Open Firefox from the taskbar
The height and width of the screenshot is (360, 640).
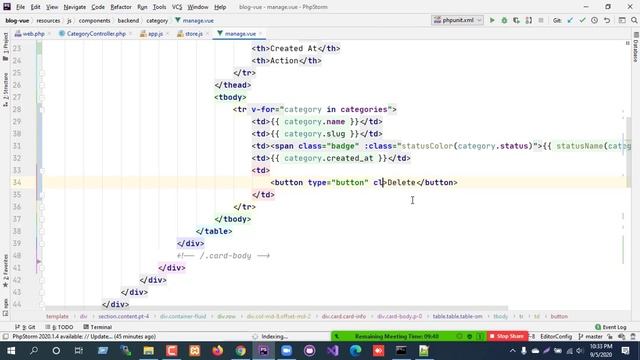pyautogui.click(x=218, y=351)
